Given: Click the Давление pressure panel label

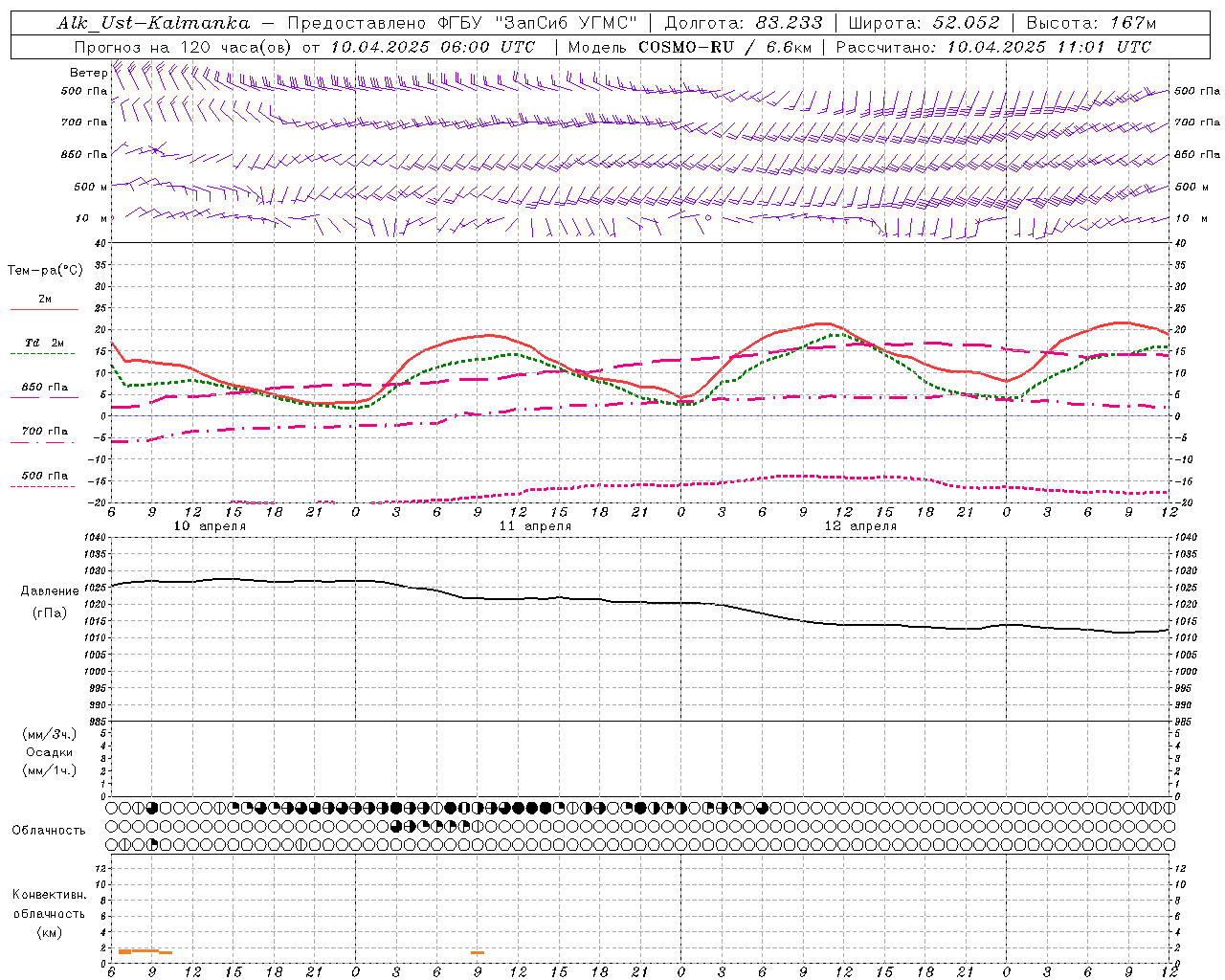Looking at the screenshot, I should point(50,591).
